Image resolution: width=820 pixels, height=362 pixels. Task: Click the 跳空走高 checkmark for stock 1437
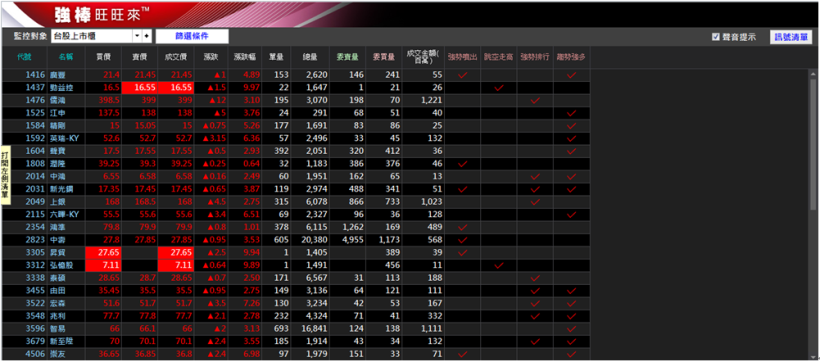tap(499, 88)
